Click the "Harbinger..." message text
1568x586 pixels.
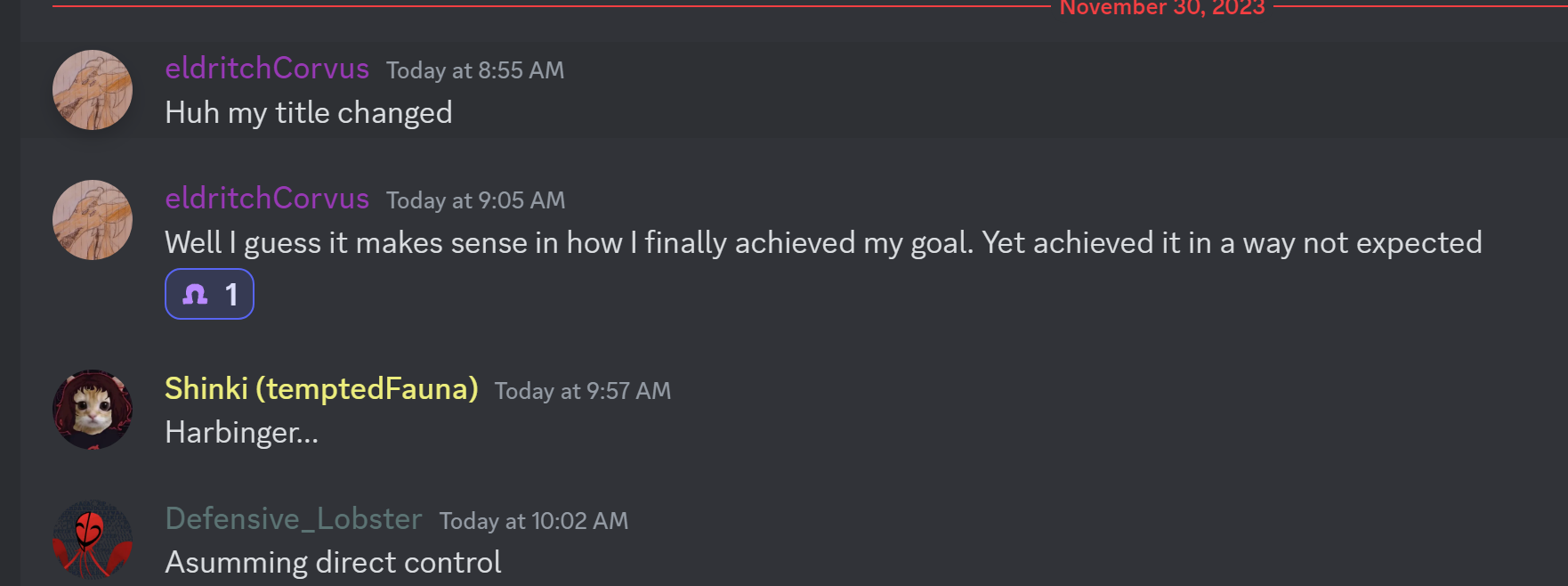pos(241,433)
